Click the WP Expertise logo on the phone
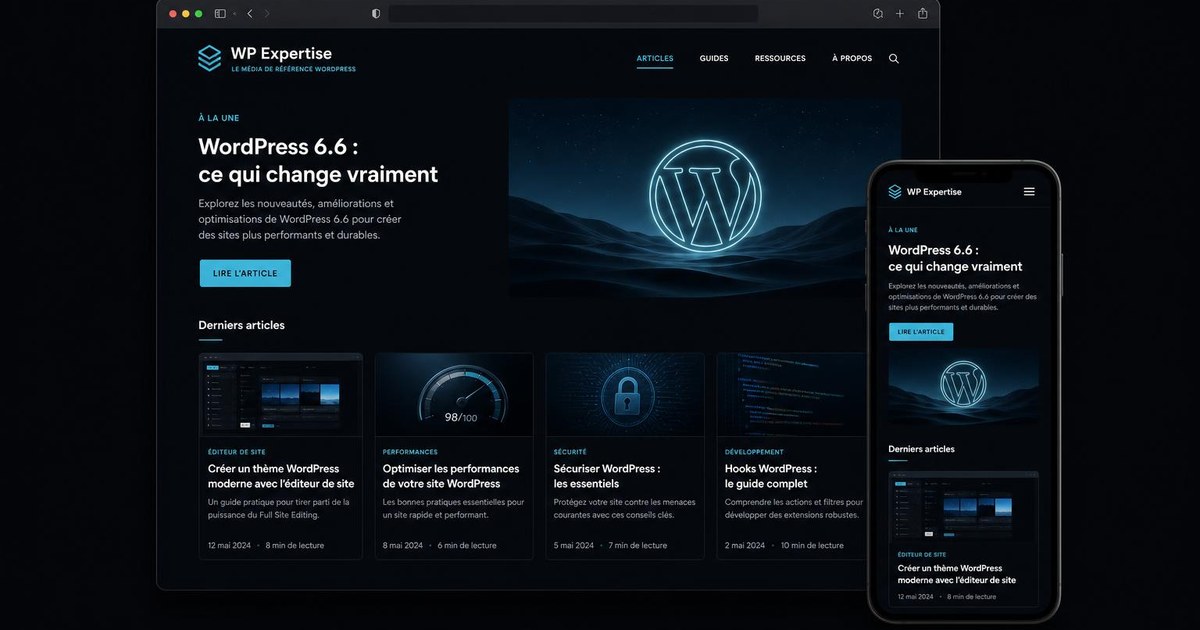Image resolution: width=1200 pixels, height=630 pixels. [896, 192]
